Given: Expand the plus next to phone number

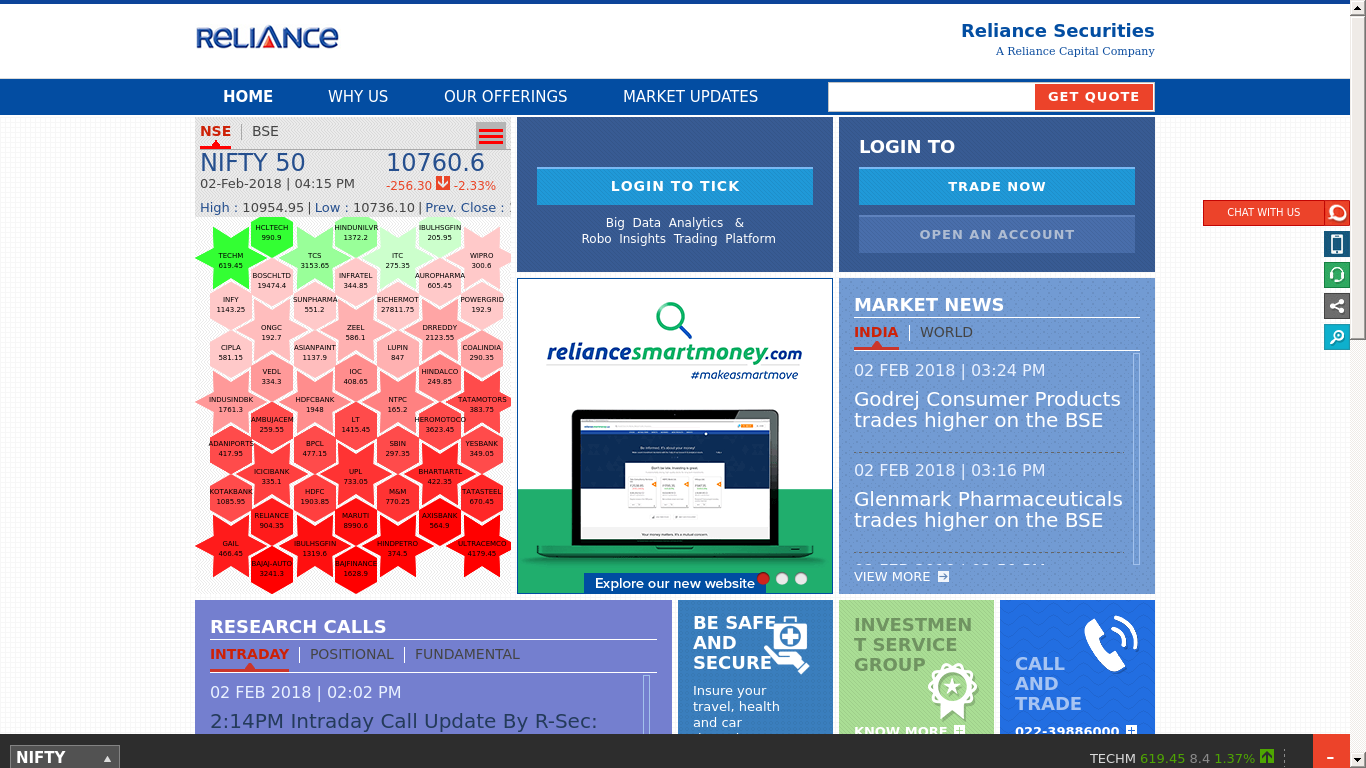Looking at the screenshot, I should click(1131, 731).
